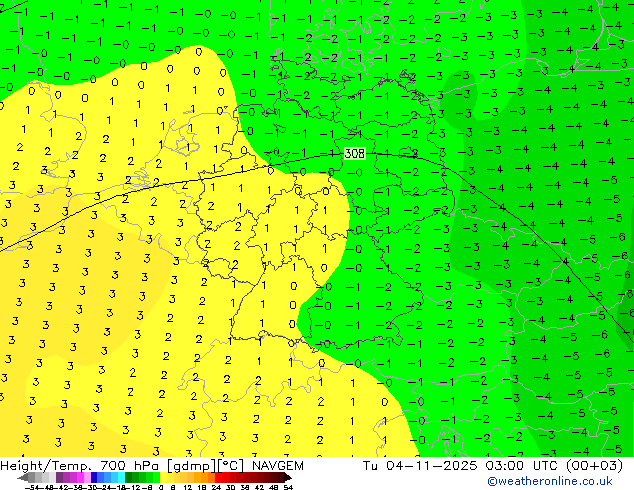Click the dark green swatch at -12 on legend

coord(128,477)
